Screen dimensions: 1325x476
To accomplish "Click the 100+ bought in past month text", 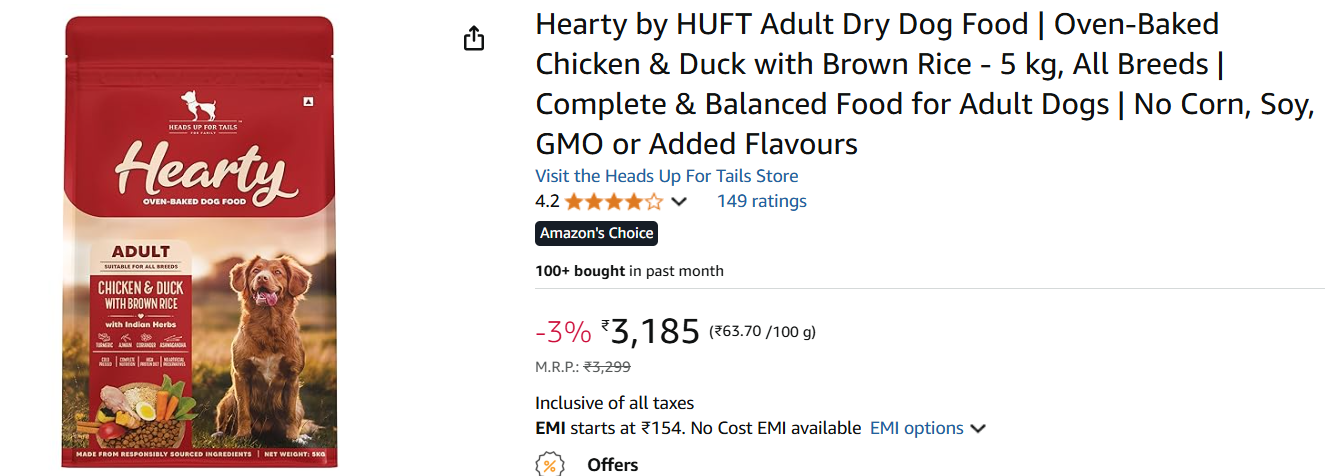I will click(x=629, y=271).
